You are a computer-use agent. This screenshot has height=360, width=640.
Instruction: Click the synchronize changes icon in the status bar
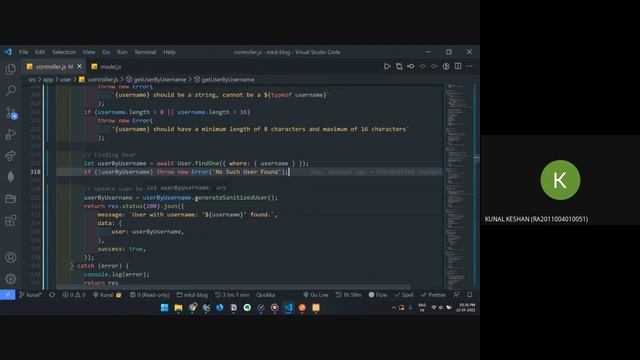(52, 295)
